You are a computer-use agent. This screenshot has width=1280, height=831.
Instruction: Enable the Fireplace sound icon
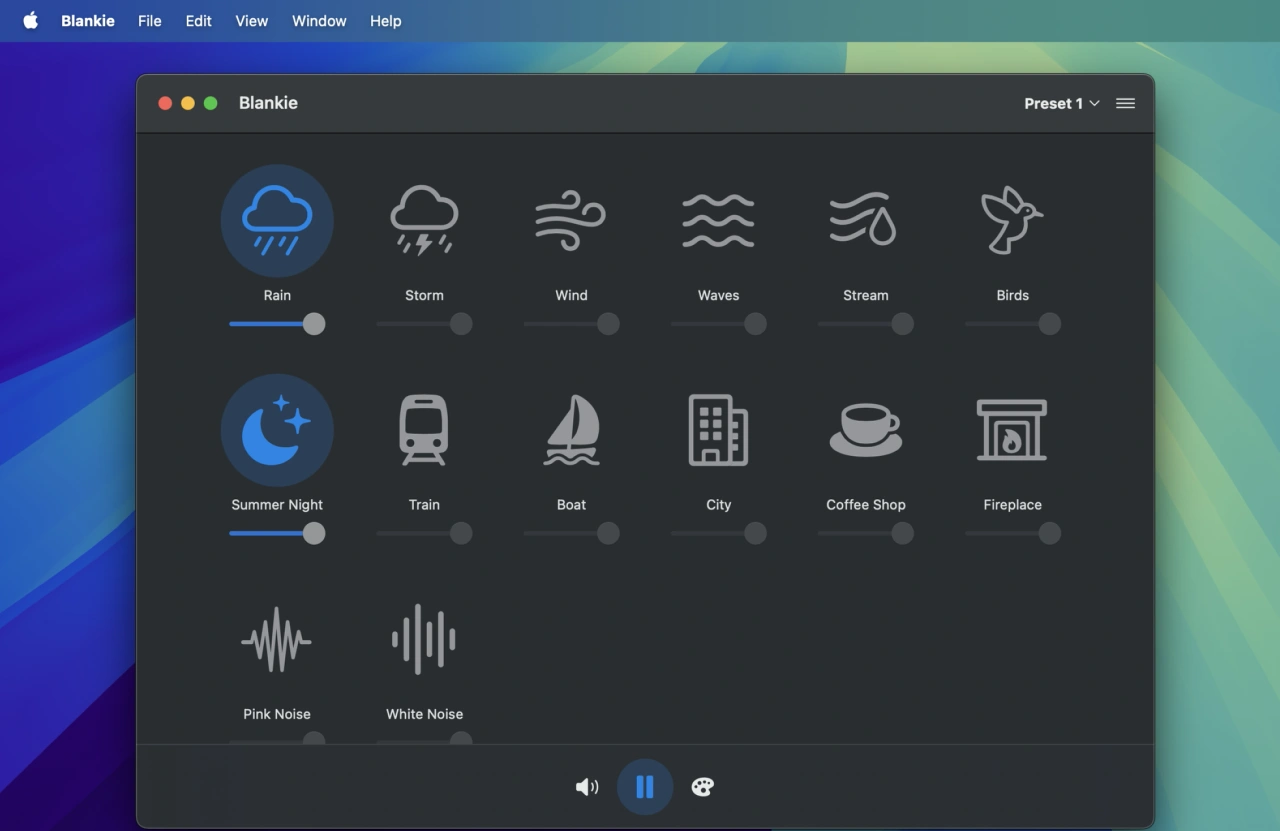(x=1012, y=430)
